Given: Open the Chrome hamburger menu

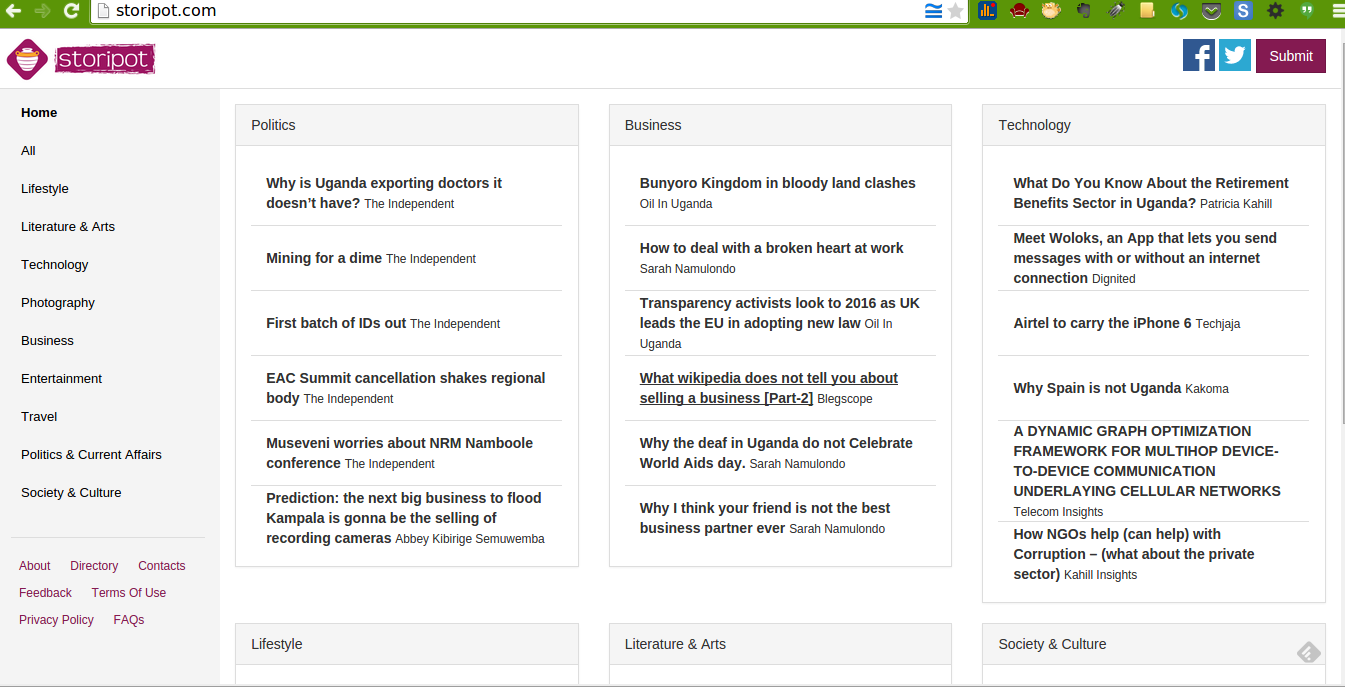Looking at the screenshot, I should click(x=1335, y=11).
